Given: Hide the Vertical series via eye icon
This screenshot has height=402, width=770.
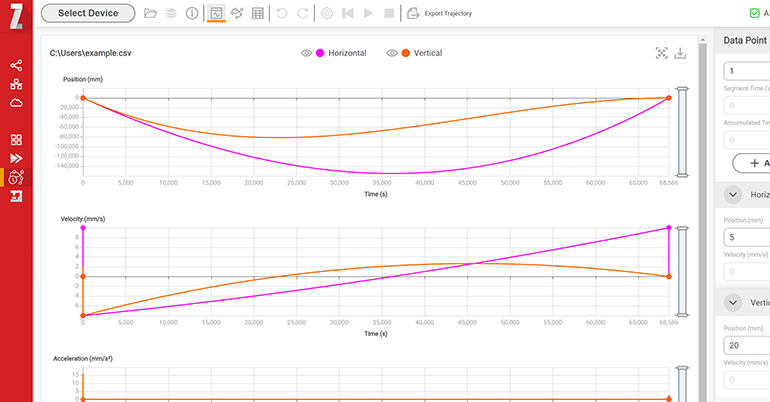Looking at the screenshot, I should point(392,53).
